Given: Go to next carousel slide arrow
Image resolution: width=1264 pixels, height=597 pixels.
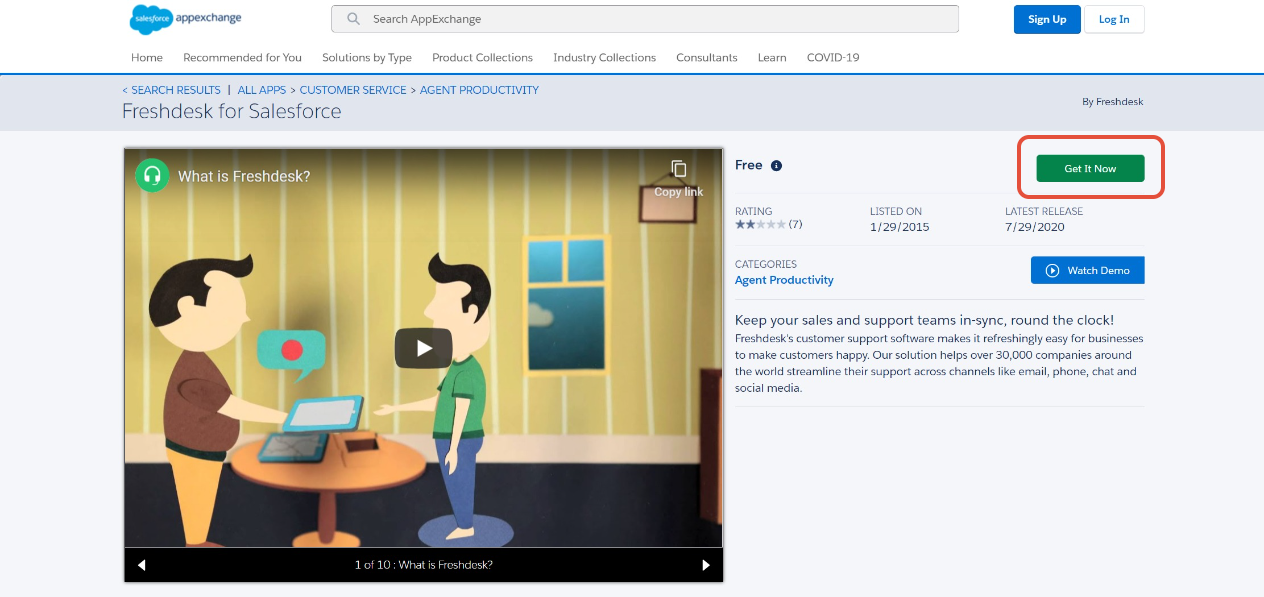Looking at the screenshot, I should (x=706, y=565).
